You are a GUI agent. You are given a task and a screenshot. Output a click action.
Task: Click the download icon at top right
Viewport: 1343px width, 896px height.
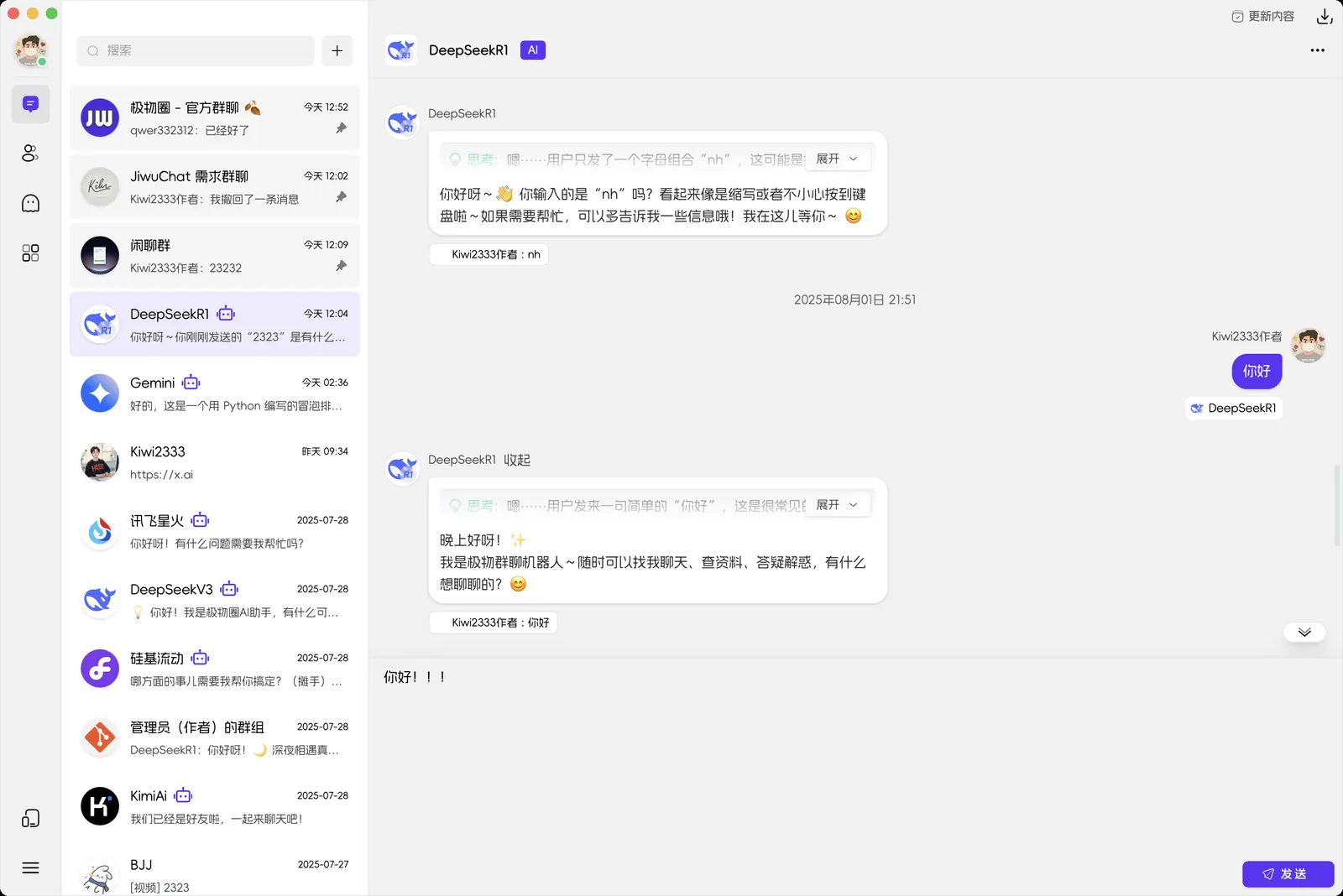click(x=1325, y=16)
